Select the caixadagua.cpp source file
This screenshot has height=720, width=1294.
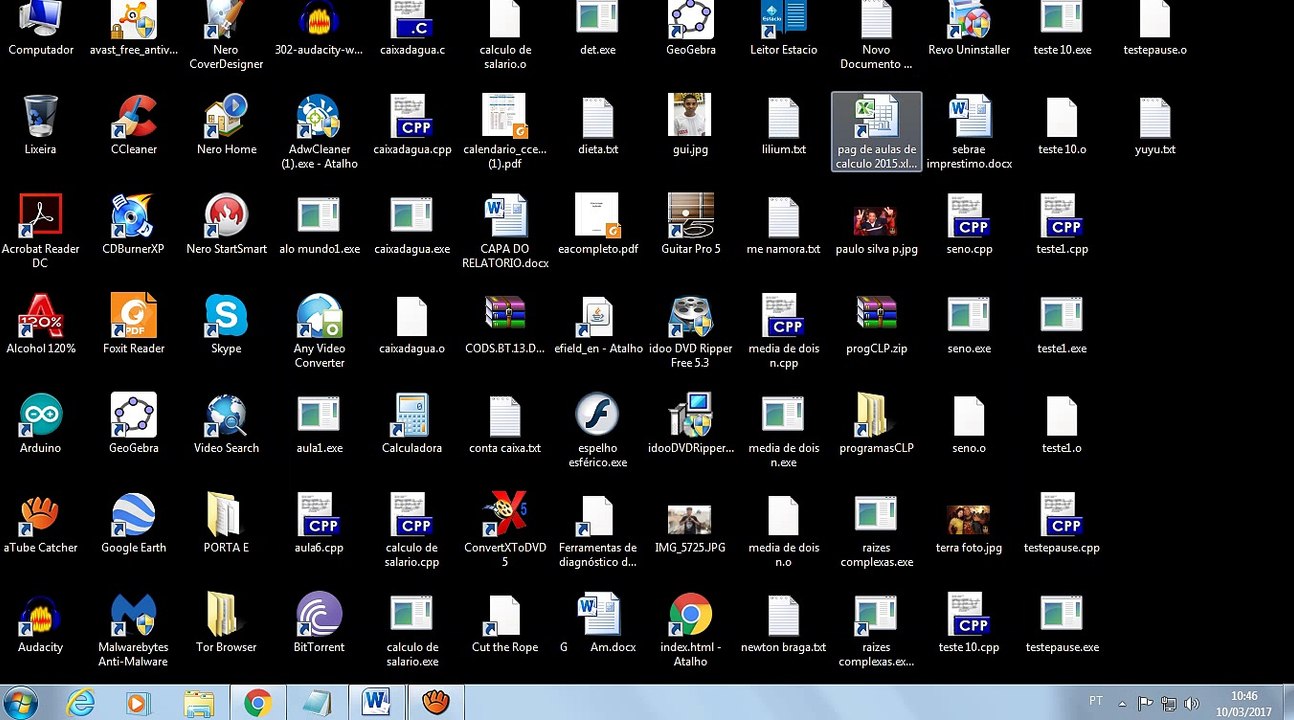pyautogui.click(x=412, y=125)
